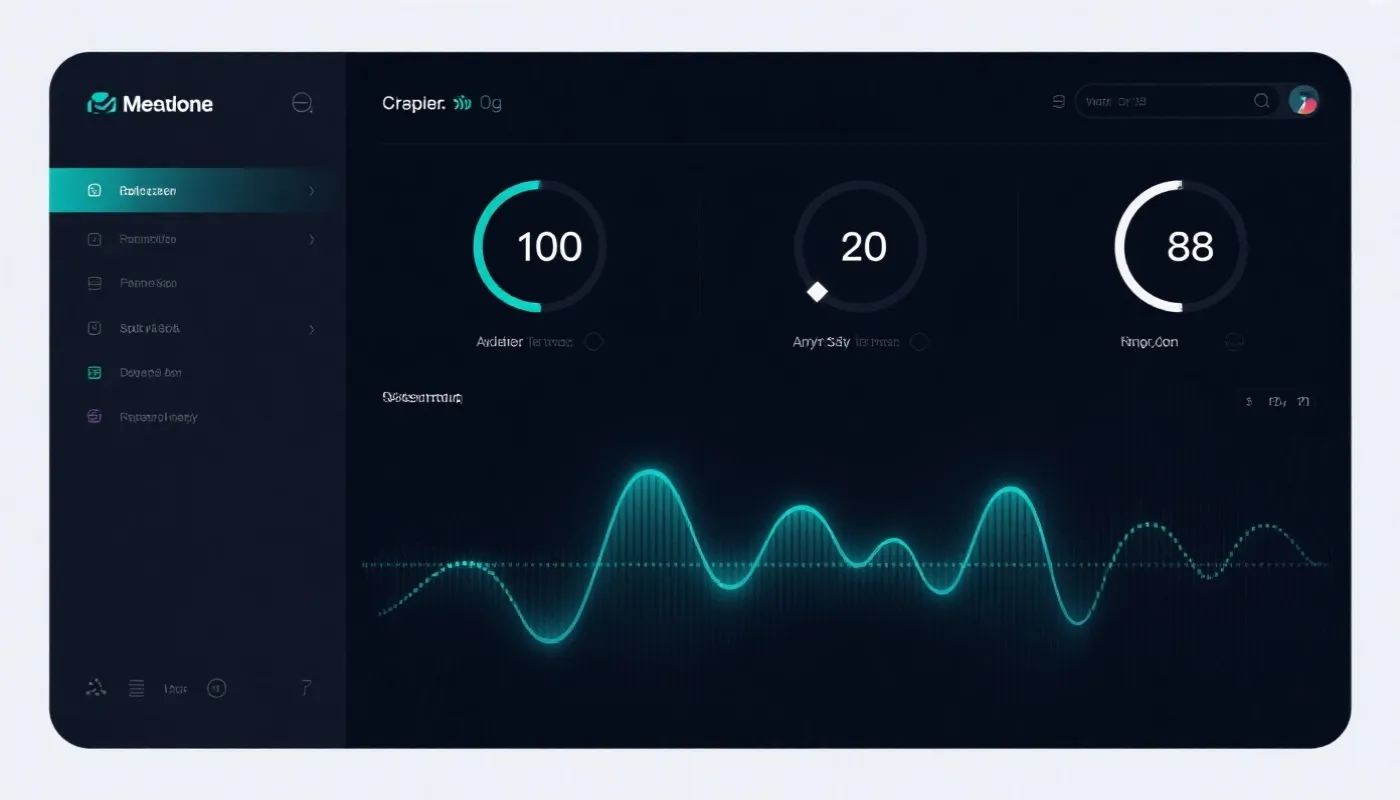This screenshot has height=800, width=1400.
Task: Expand the highlighted first sidebar item chevron
Action: [312, 191]
